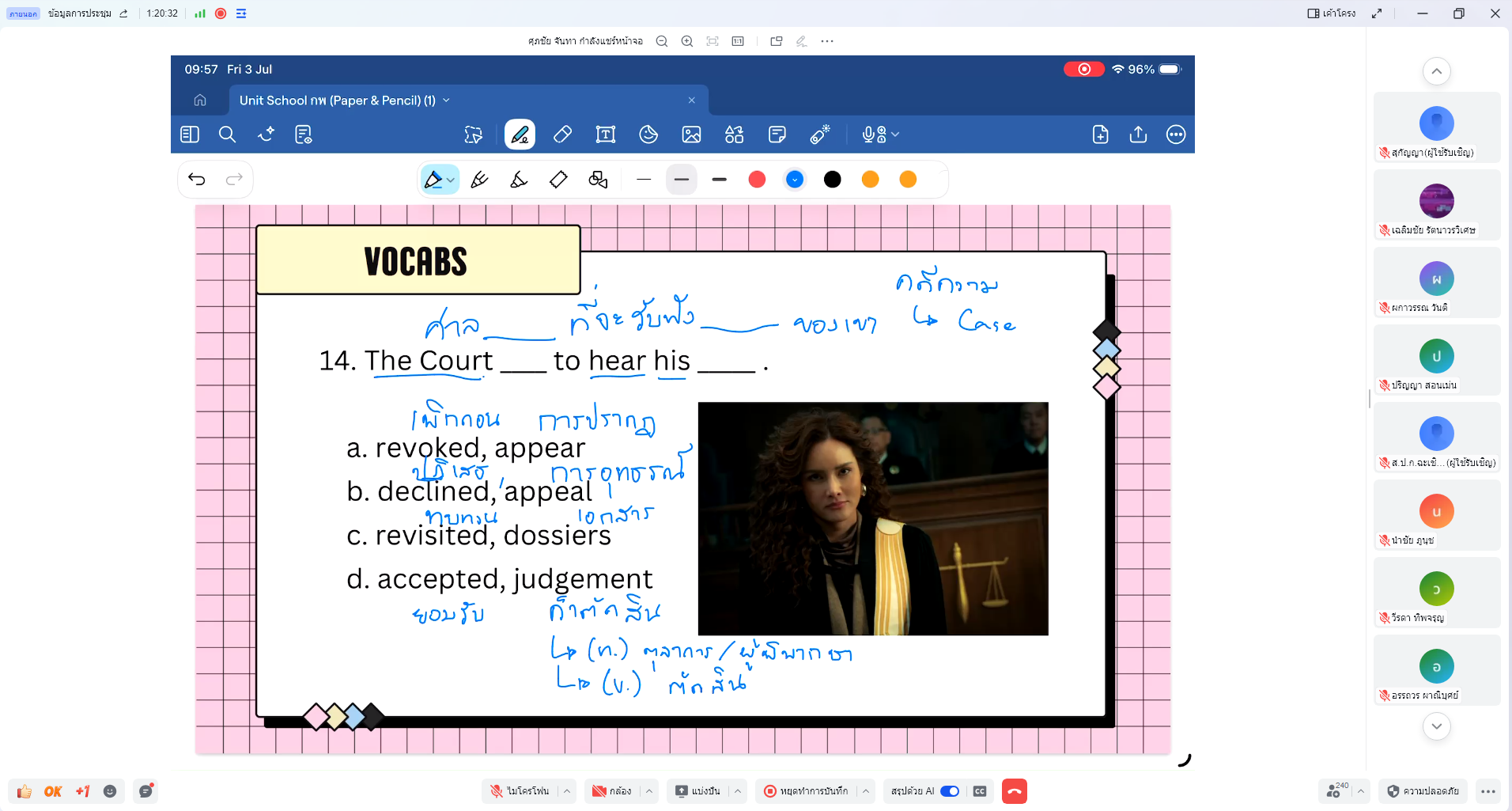1512x811 pixels.
Task: Open more sharing options ellipsis
Action: [x=827, y=41]
